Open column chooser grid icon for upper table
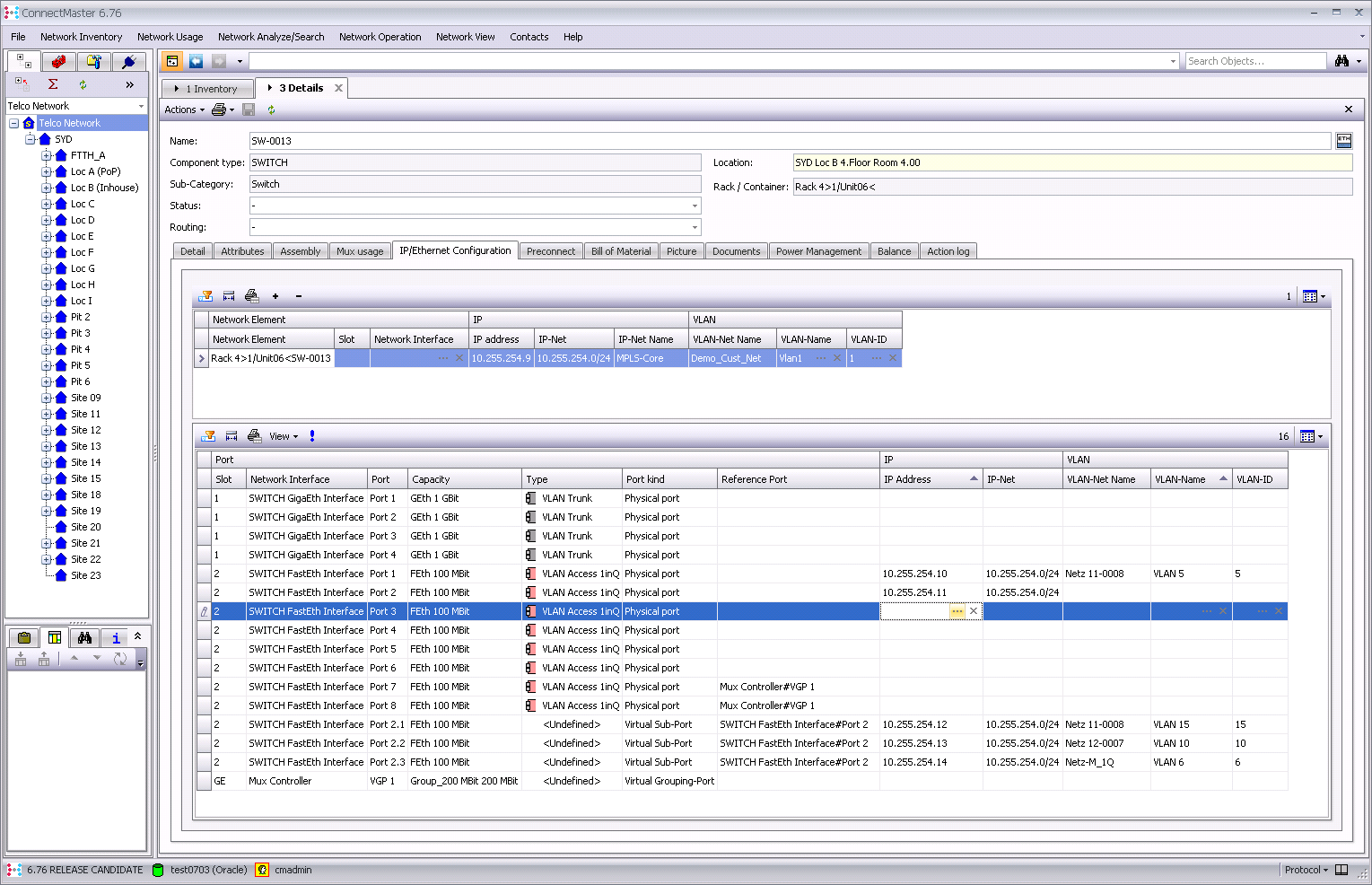Image resolution: width=1372 pixels, height=885 pixels. coord(1309,296)
